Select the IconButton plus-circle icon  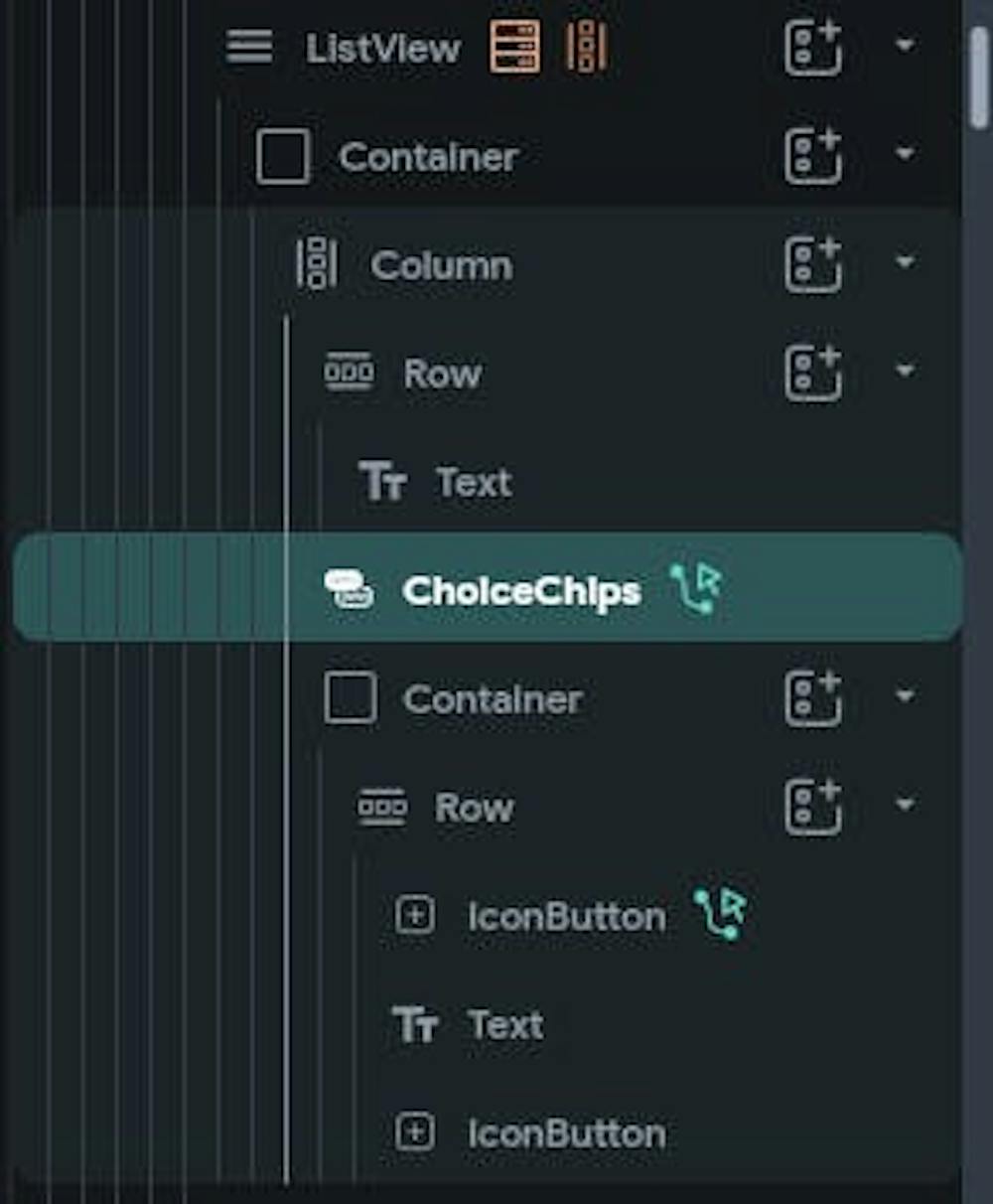(417, 916)
